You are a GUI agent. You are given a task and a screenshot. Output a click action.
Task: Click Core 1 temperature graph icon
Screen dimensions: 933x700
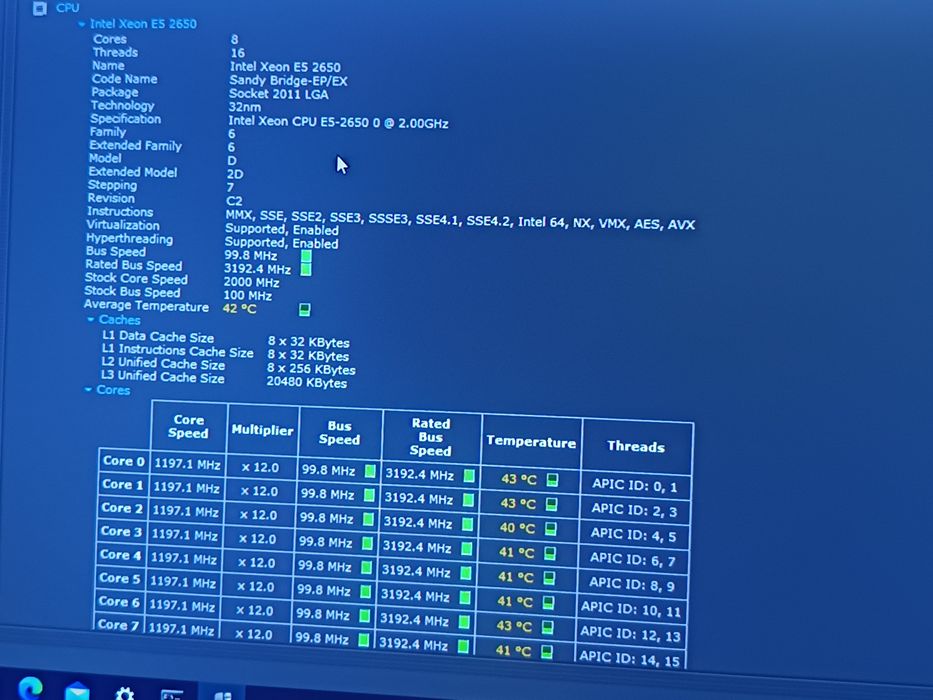[x=552, y=504]
